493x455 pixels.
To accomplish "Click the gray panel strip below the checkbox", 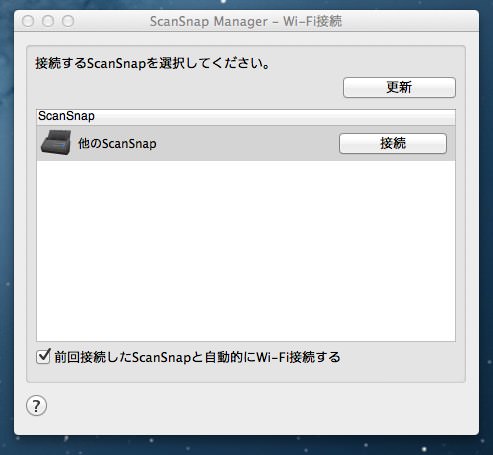I will pos(246,373).
